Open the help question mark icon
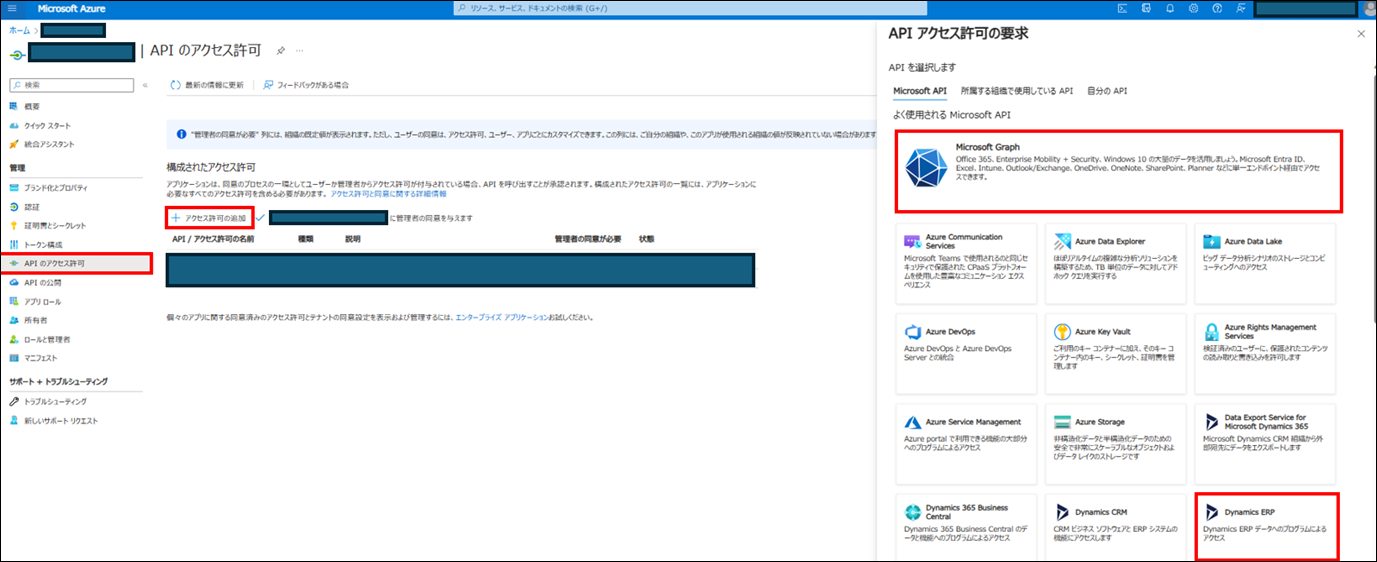This screenshot has width=1377, height=562. point(1217,8)
